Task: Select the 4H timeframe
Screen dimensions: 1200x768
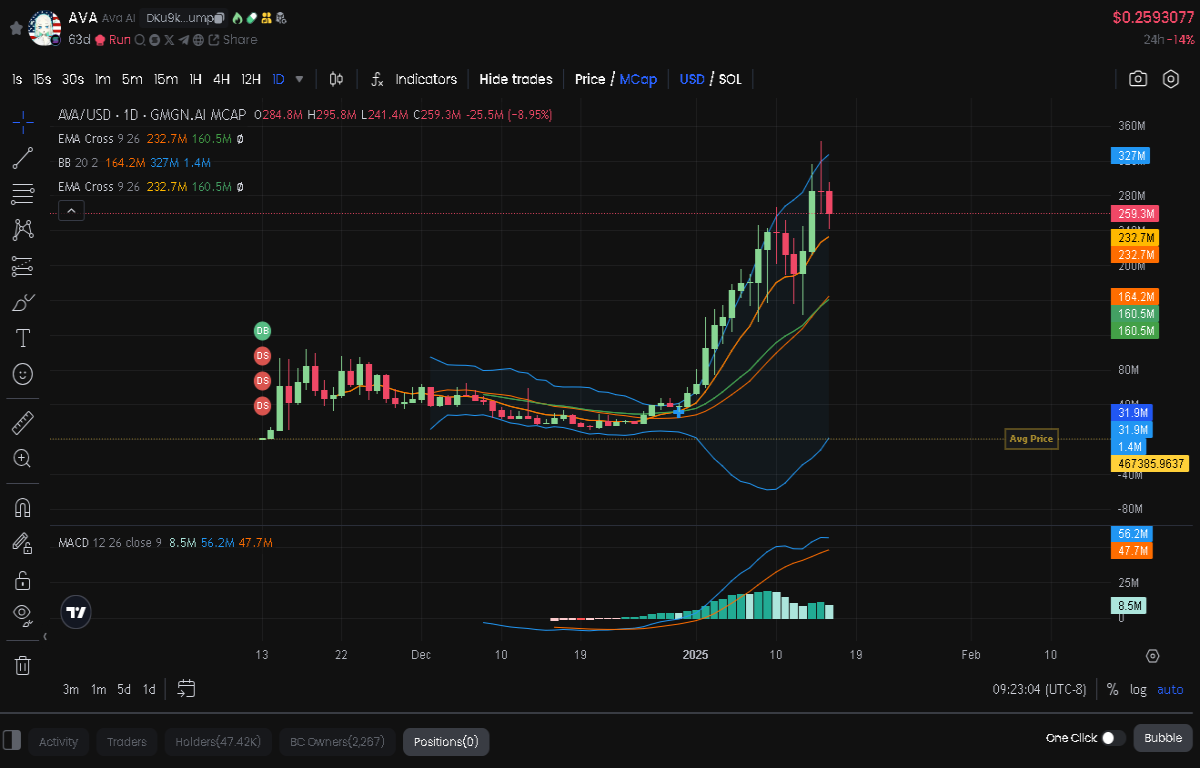Action: point(221,79)
